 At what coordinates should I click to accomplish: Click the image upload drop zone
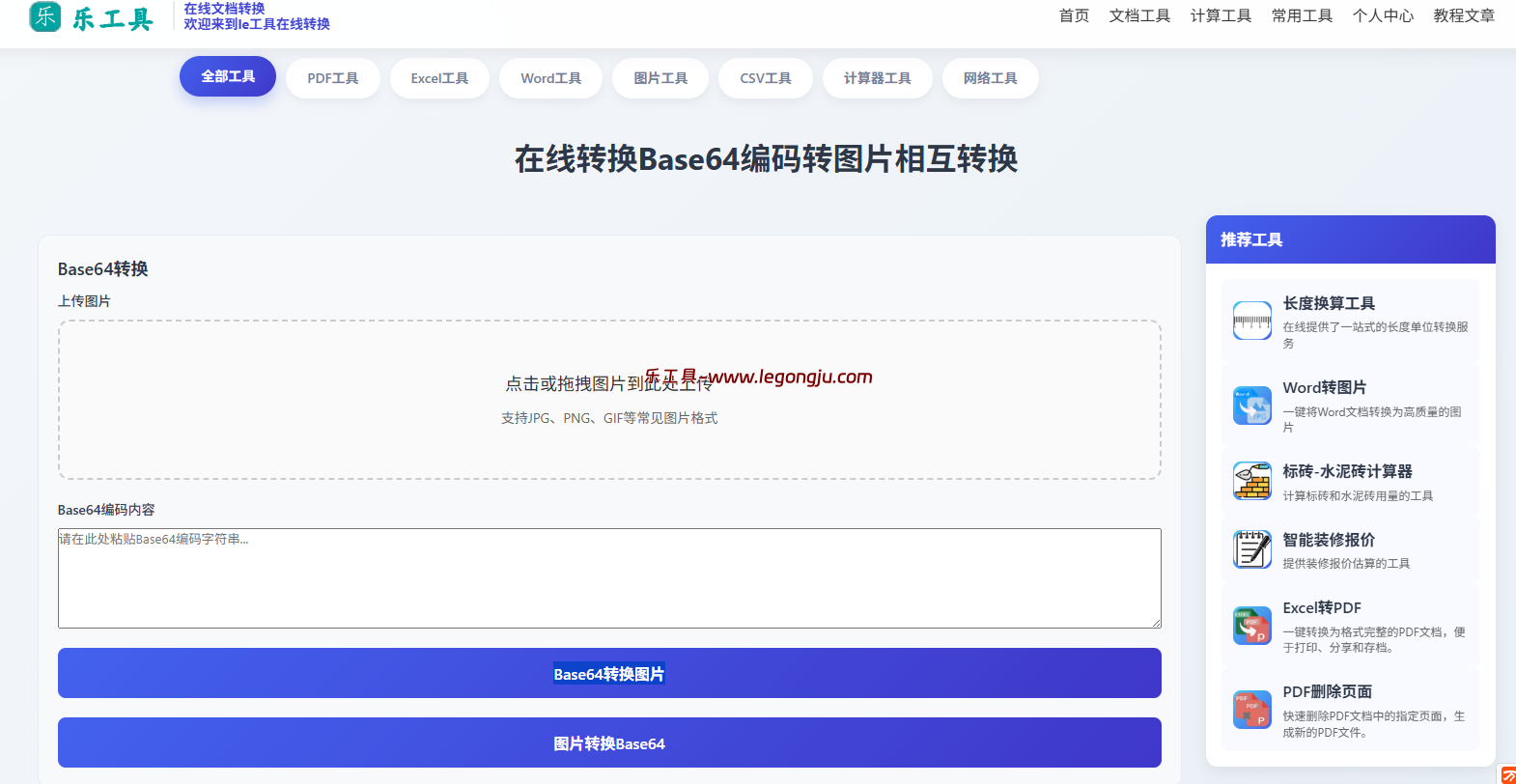pyautogui.click(x=609, y=400)
